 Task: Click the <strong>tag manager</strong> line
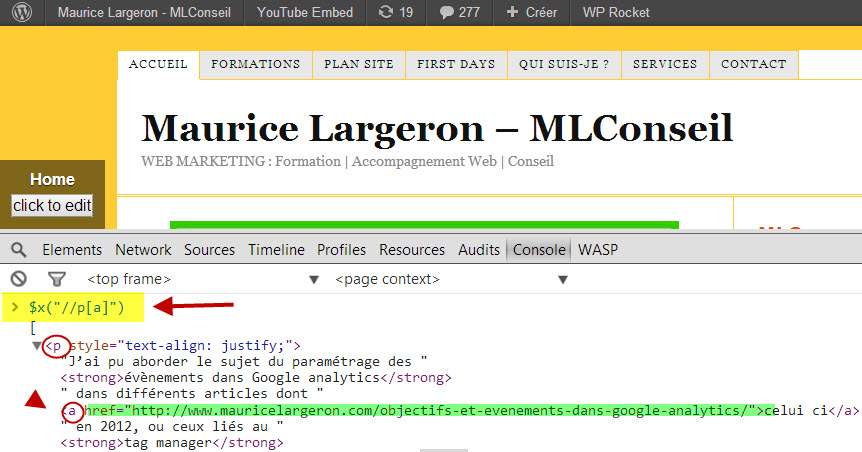pos(172,443)
